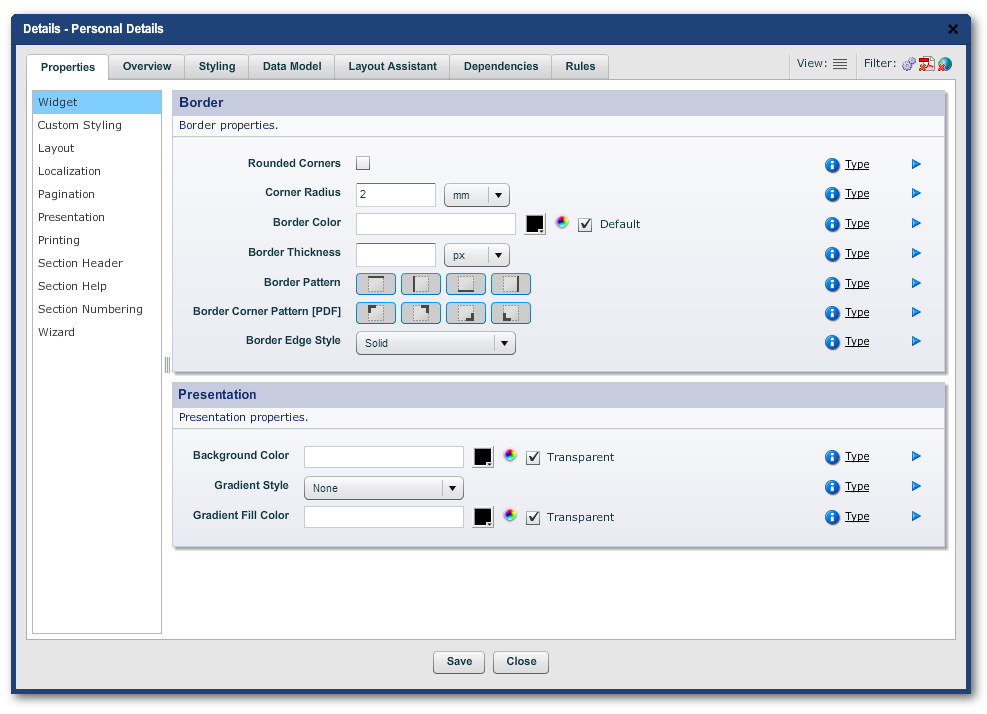Screen dimensions: 987x714
Task: Click Type link for Rounded Corners
Action: (x=857, y=164)
